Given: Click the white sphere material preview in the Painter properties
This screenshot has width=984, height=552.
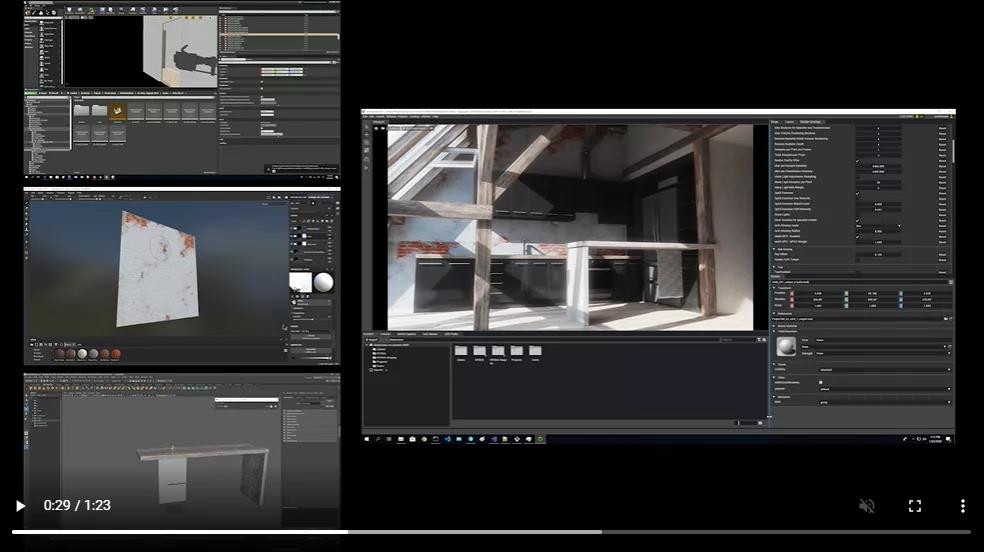Looking at the screenshot, I should click(323, 282).
